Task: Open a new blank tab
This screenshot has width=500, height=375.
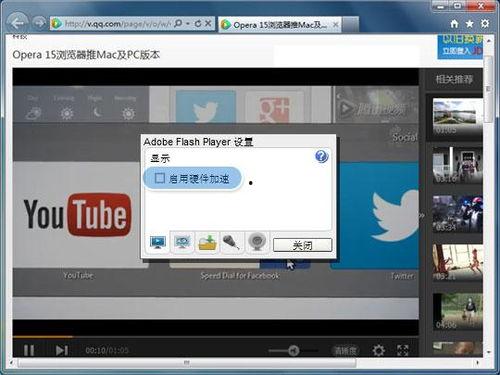Action: tap(350, 25)
